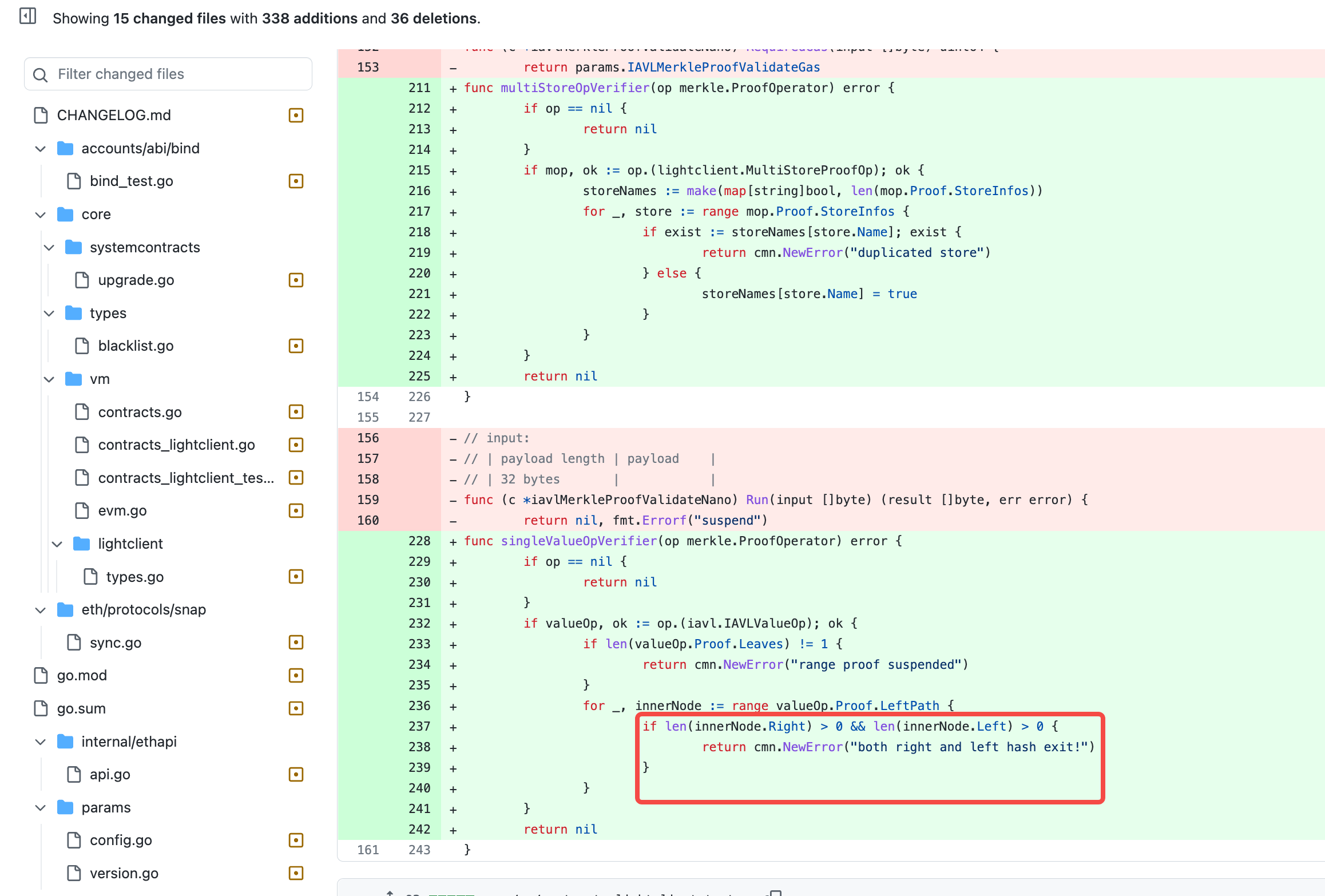Click the change-status icon next to go.sum
The height and width of the screenshot is (896, 1325).
point(296,708)
